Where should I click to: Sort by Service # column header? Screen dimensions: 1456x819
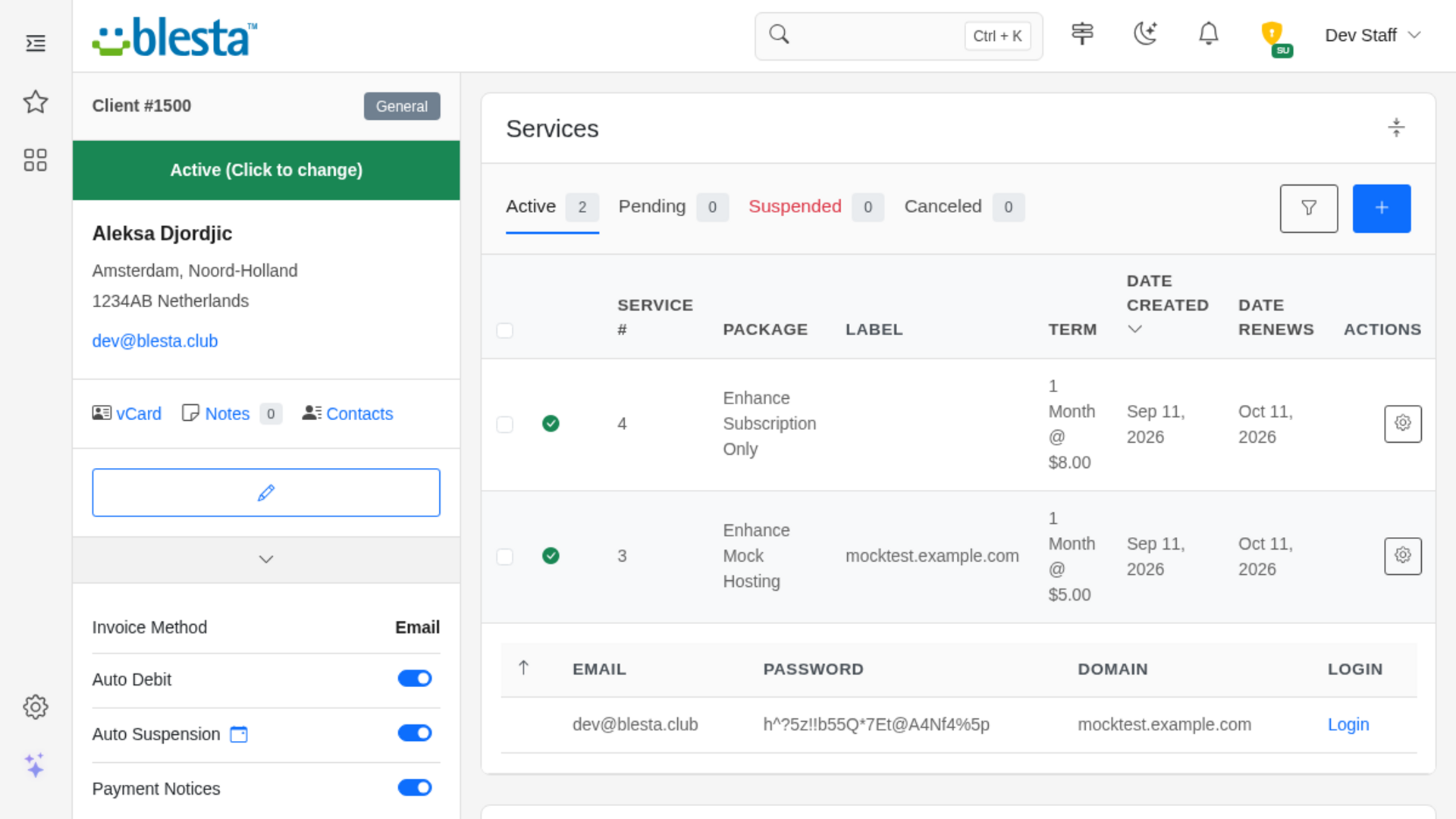pyautogui.click(x=654, y=317)
